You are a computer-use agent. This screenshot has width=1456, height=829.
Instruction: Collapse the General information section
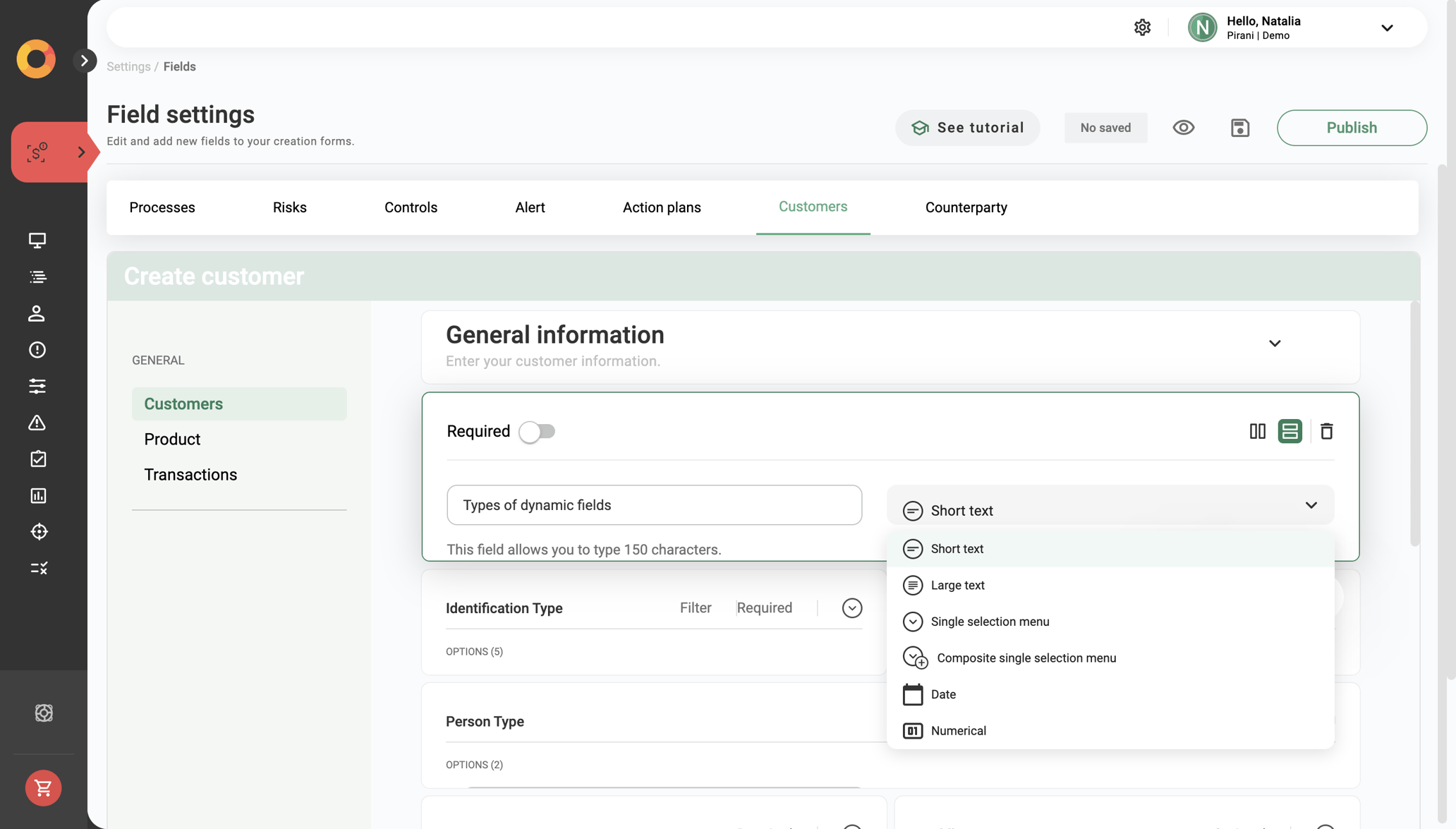coord(1275,344)
